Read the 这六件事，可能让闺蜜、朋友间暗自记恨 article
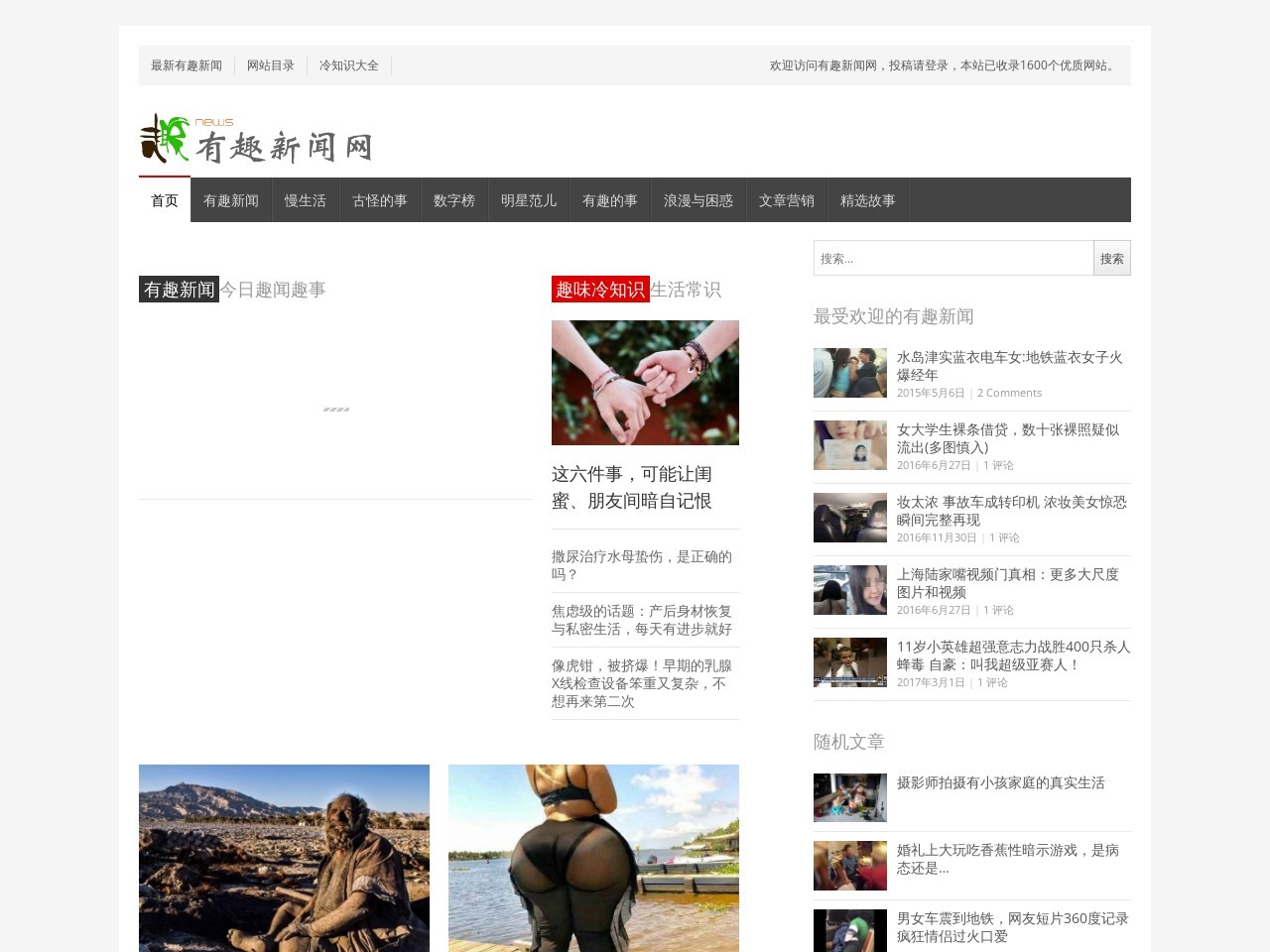 634,490
